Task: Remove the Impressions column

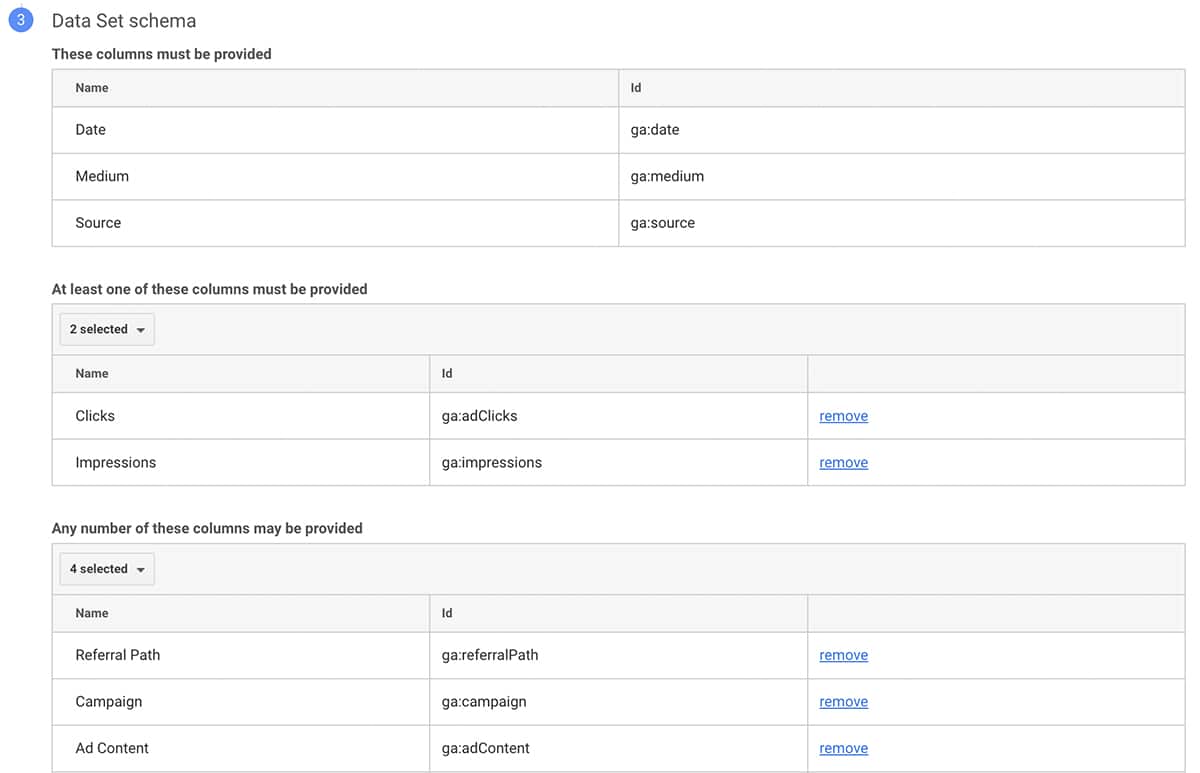Action: point(843,463)
